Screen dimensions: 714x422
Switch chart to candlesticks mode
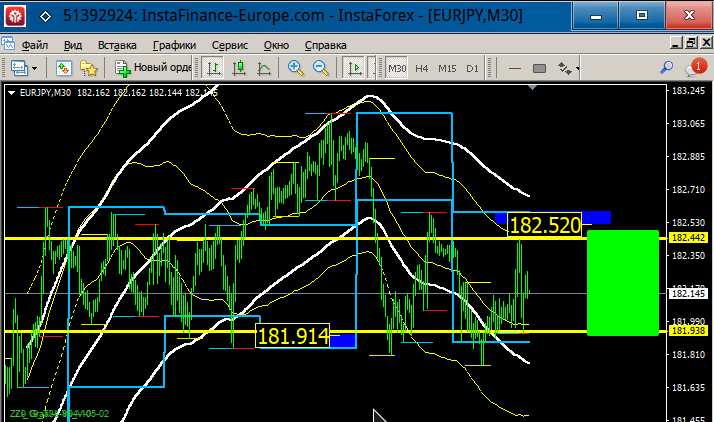pyautogui.click(x=239, y=68)
